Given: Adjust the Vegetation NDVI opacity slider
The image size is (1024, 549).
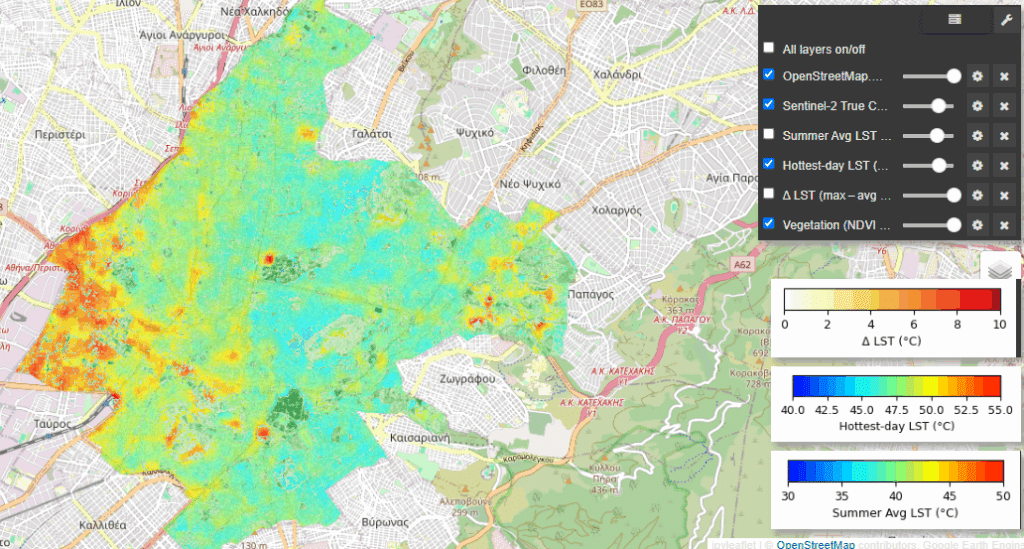Looking at the screenshot, I should click(931, 225).
